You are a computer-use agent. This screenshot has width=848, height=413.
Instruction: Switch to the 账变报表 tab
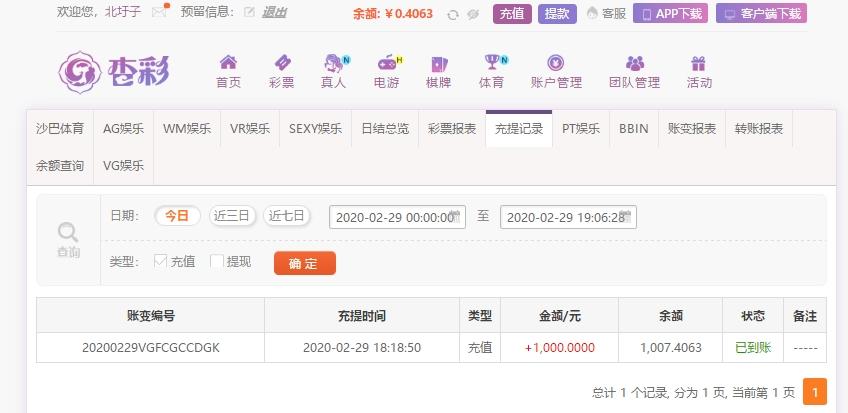click(x=692, y=129)
